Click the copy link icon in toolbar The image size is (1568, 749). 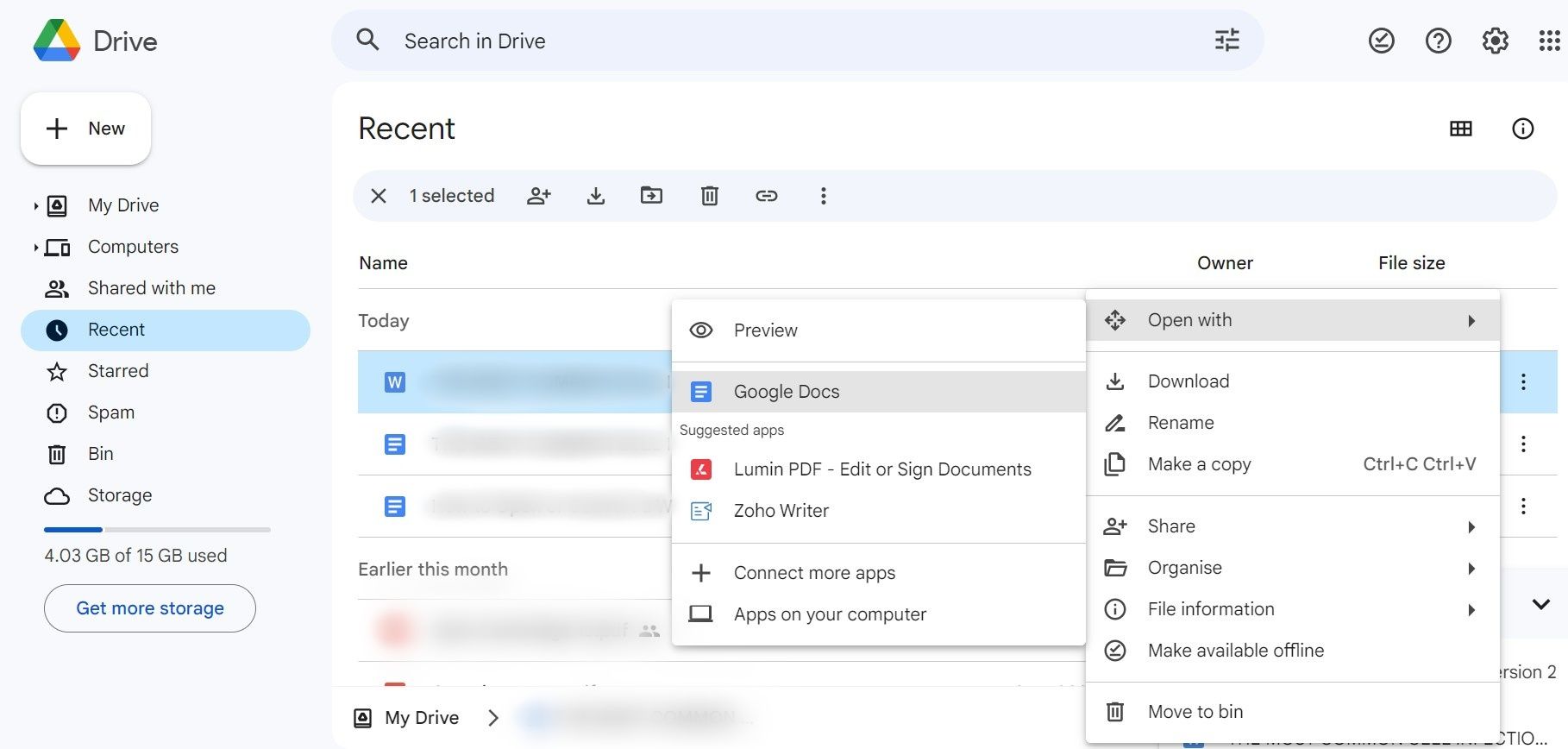(766, 196)
